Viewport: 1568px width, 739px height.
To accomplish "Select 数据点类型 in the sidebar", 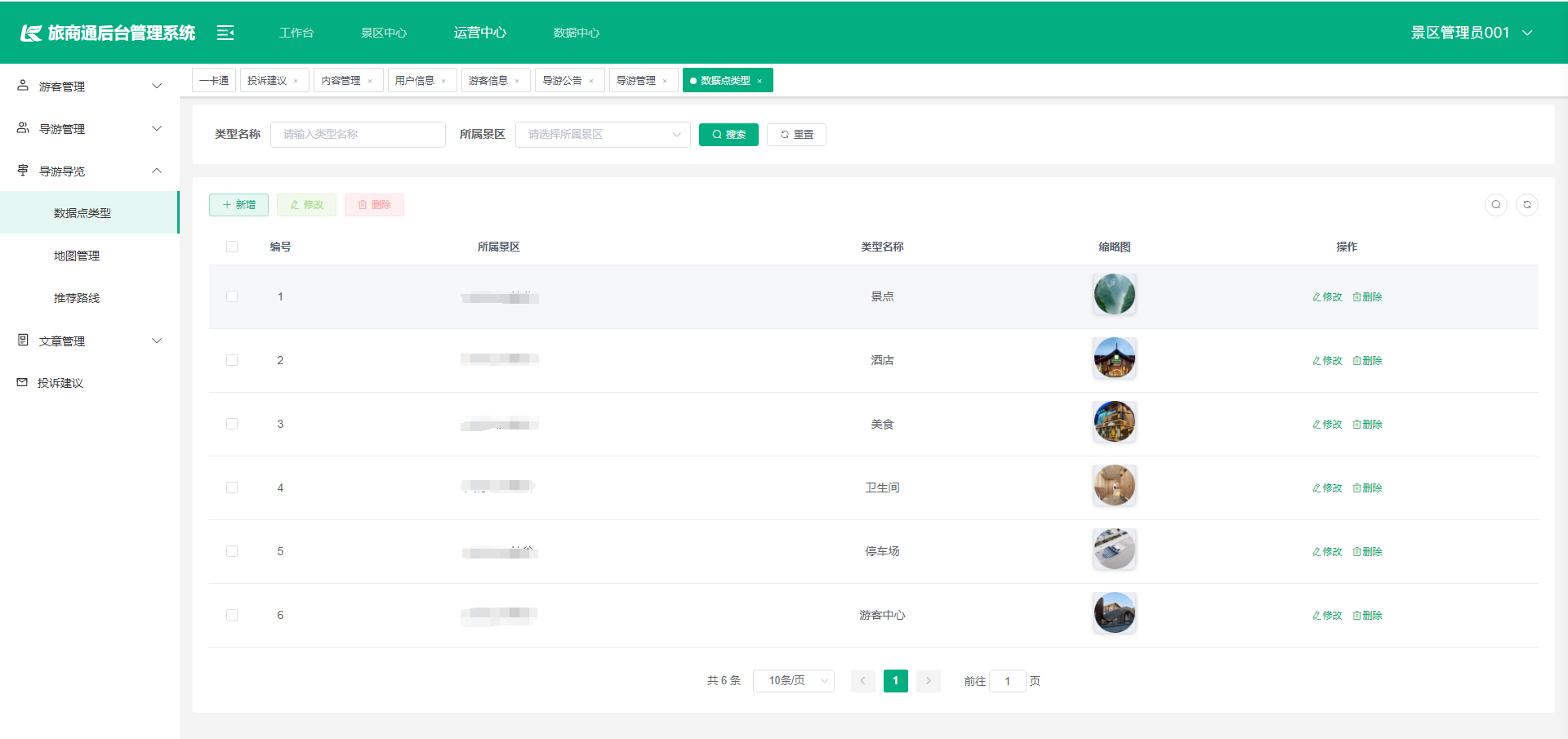I will coord(90,213).
